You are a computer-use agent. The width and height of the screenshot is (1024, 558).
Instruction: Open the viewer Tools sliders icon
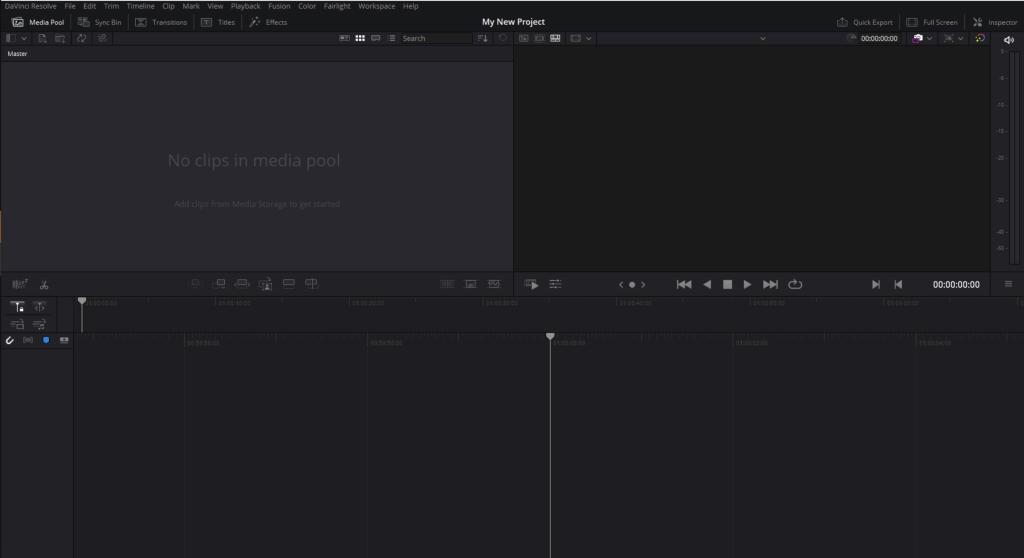[555, 284]
